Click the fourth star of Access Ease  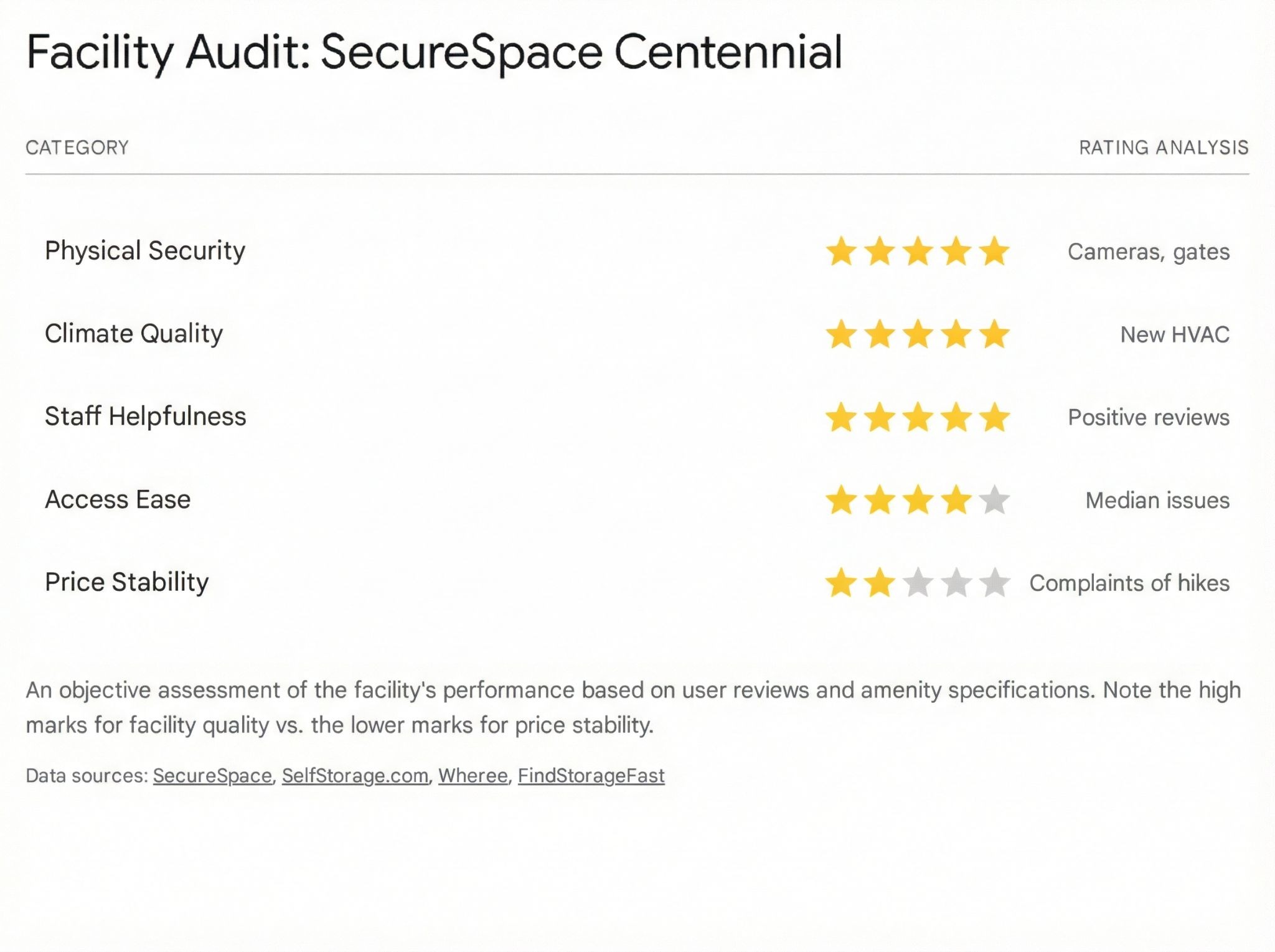[x=956, y=500]
